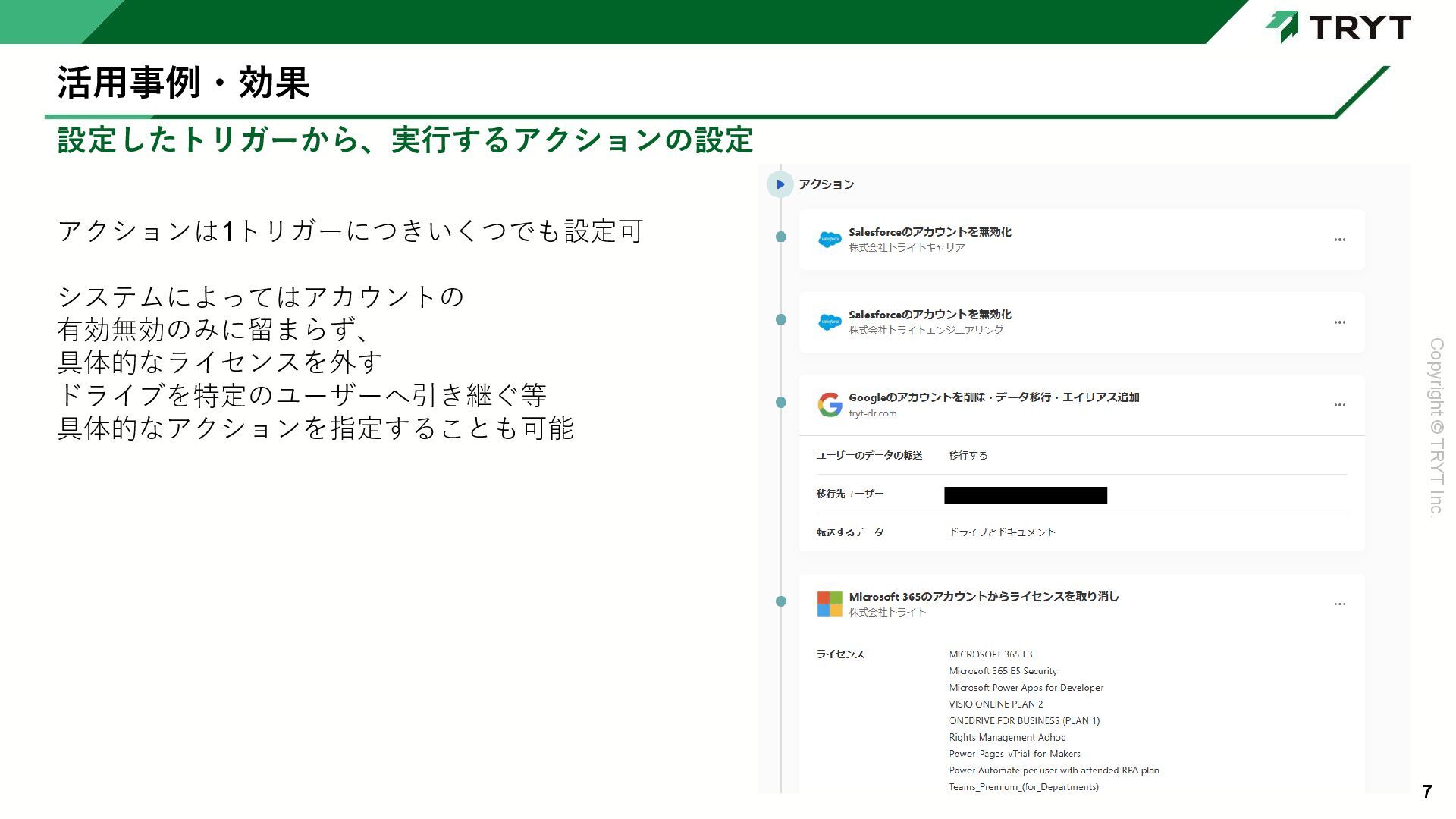Open the three-dot menu on Google action
This screenshot has width=1456, height=819.
(x=1339, y=405)
